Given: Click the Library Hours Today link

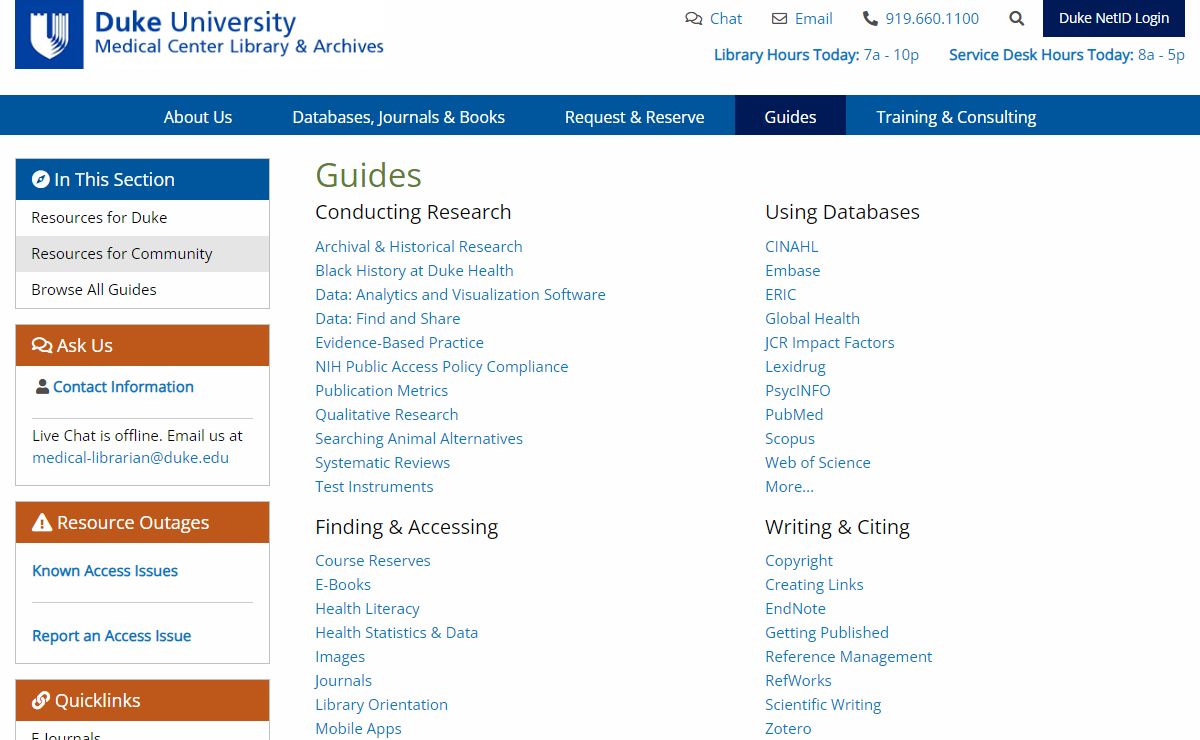Looking at the screenshot, I should [816, 55].
